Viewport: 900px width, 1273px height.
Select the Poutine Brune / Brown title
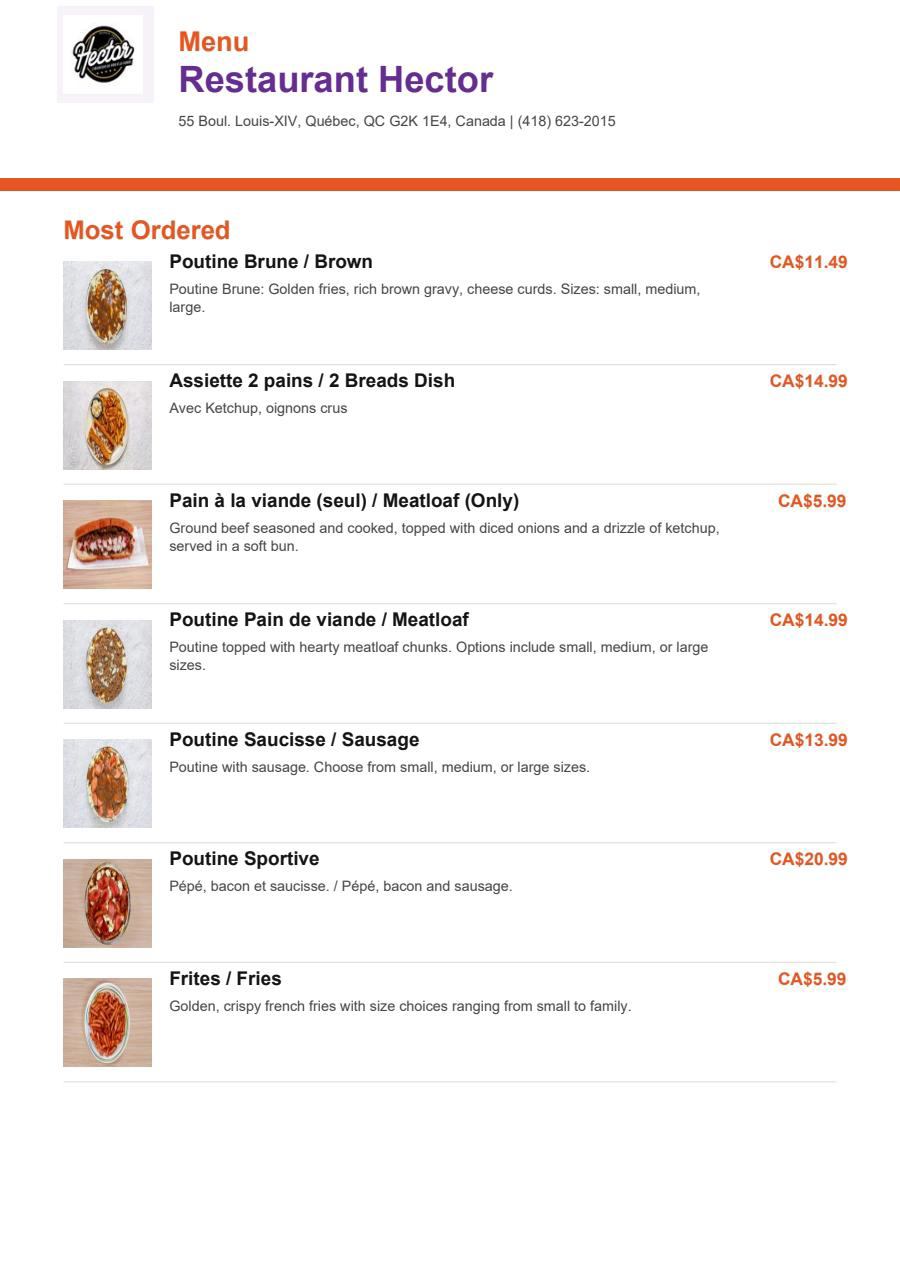pyautogui.click(x=271, y=262)
